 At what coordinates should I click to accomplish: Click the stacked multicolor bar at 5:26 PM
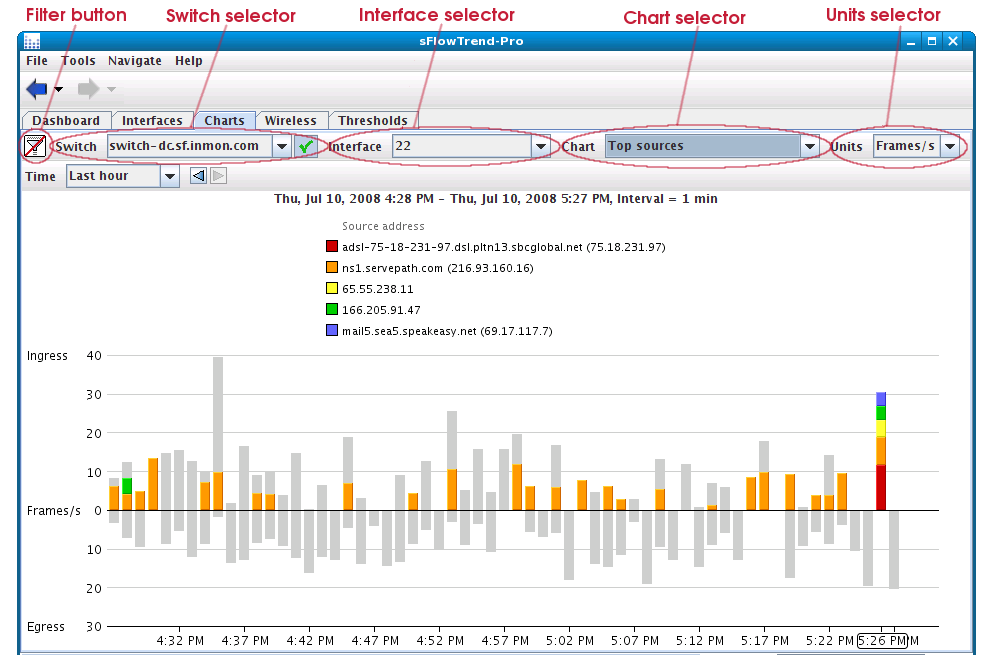coord(881,450)
